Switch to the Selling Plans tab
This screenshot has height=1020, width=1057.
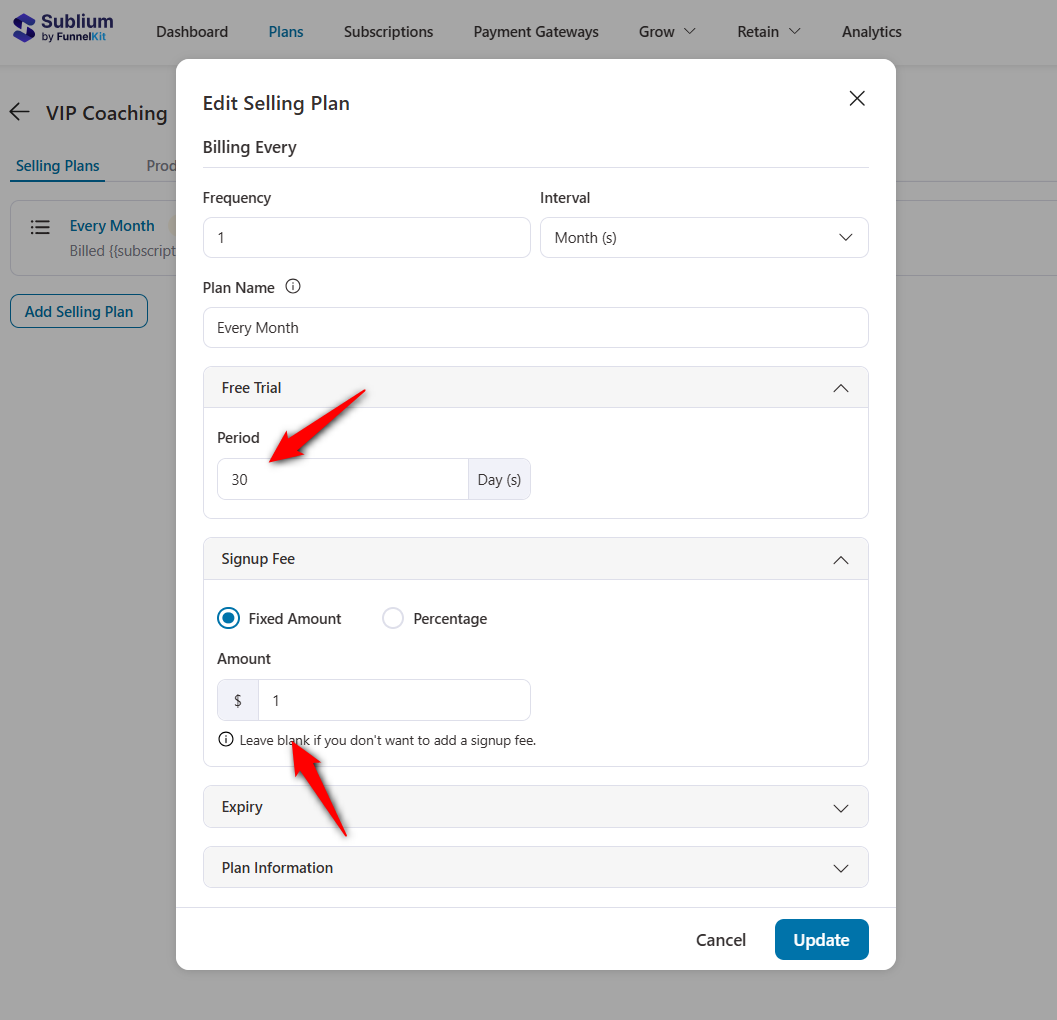[x=57, y=166]
